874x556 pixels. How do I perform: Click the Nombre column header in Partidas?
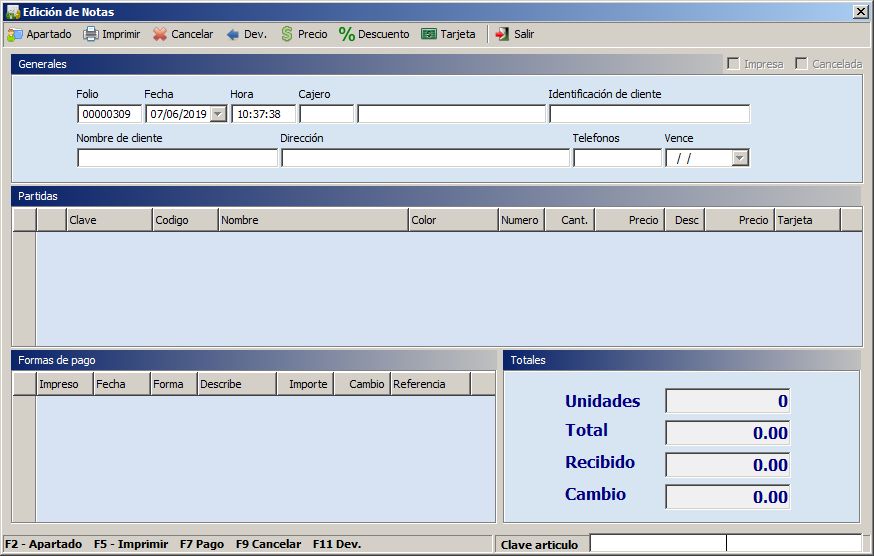point(313,220)
